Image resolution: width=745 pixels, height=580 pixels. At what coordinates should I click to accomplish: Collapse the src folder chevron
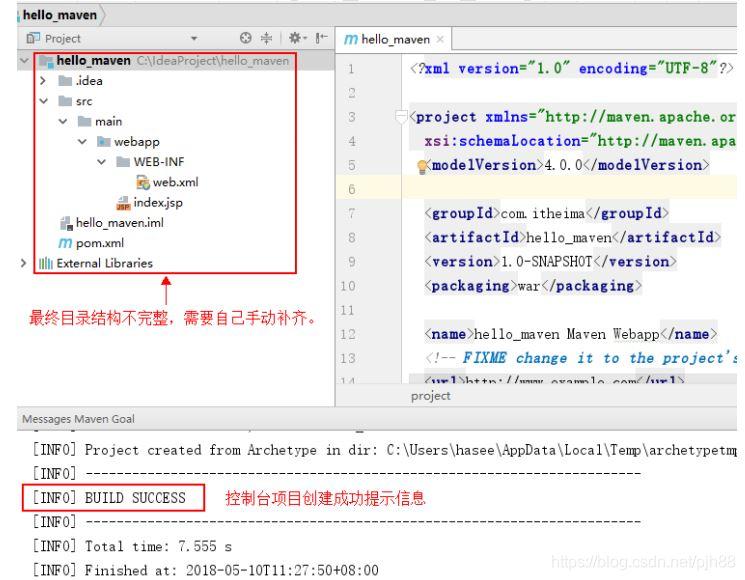tap(42, 101)
